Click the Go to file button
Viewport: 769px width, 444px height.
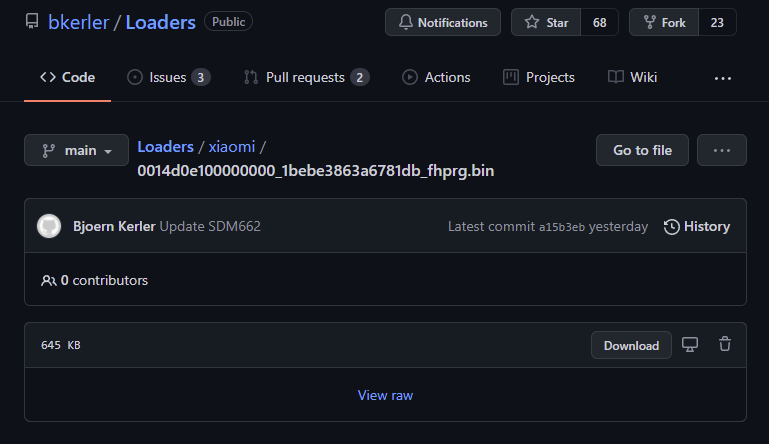tap(642, 150)
